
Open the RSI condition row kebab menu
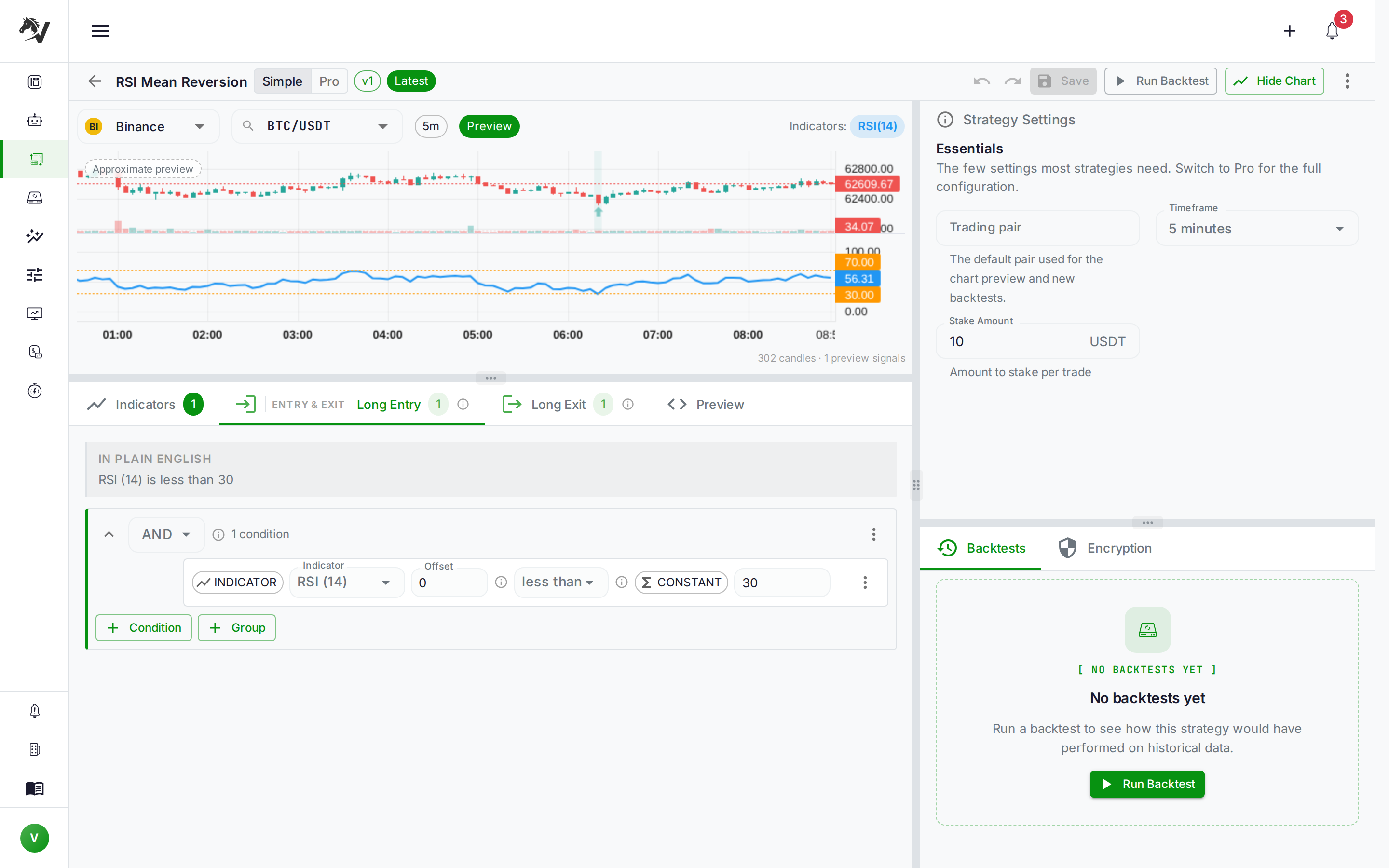pos(864,582)
